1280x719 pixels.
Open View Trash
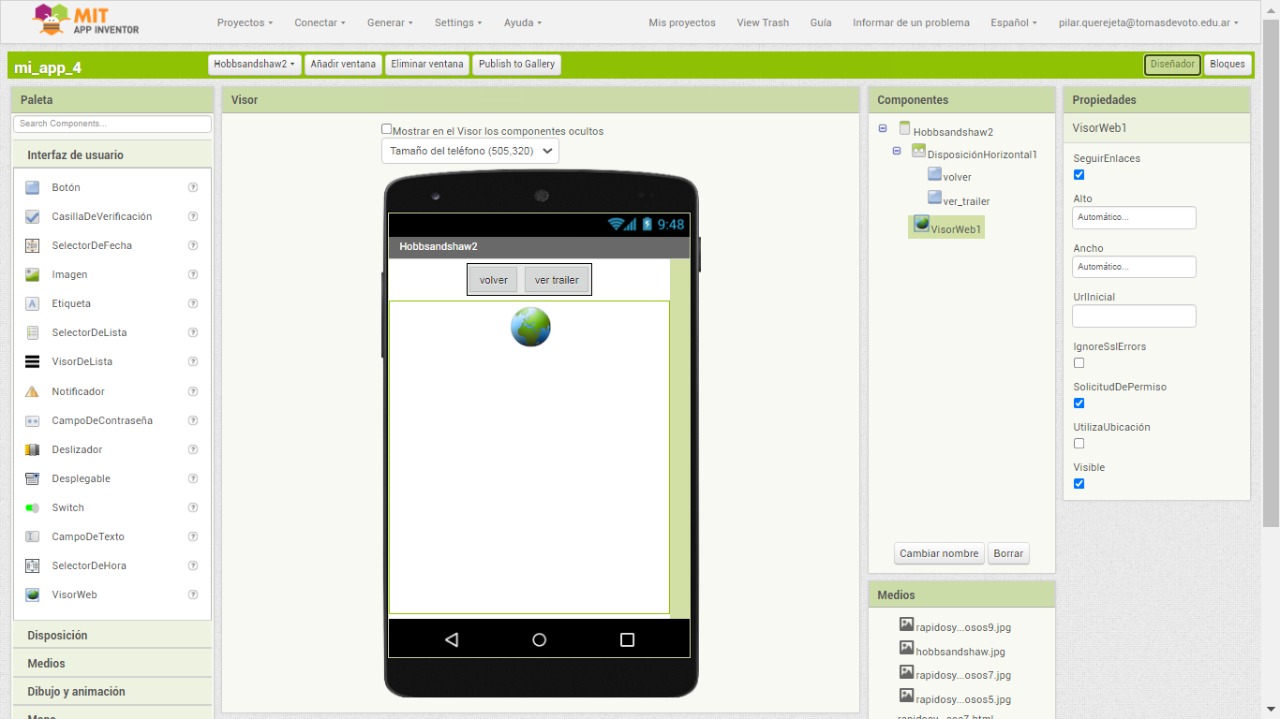point(763,22)
